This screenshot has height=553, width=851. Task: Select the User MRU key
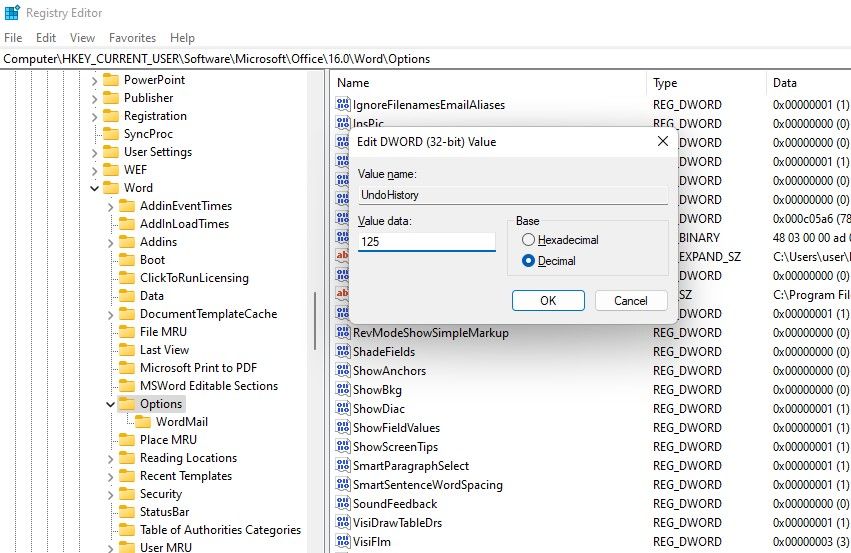pos(166,546)
